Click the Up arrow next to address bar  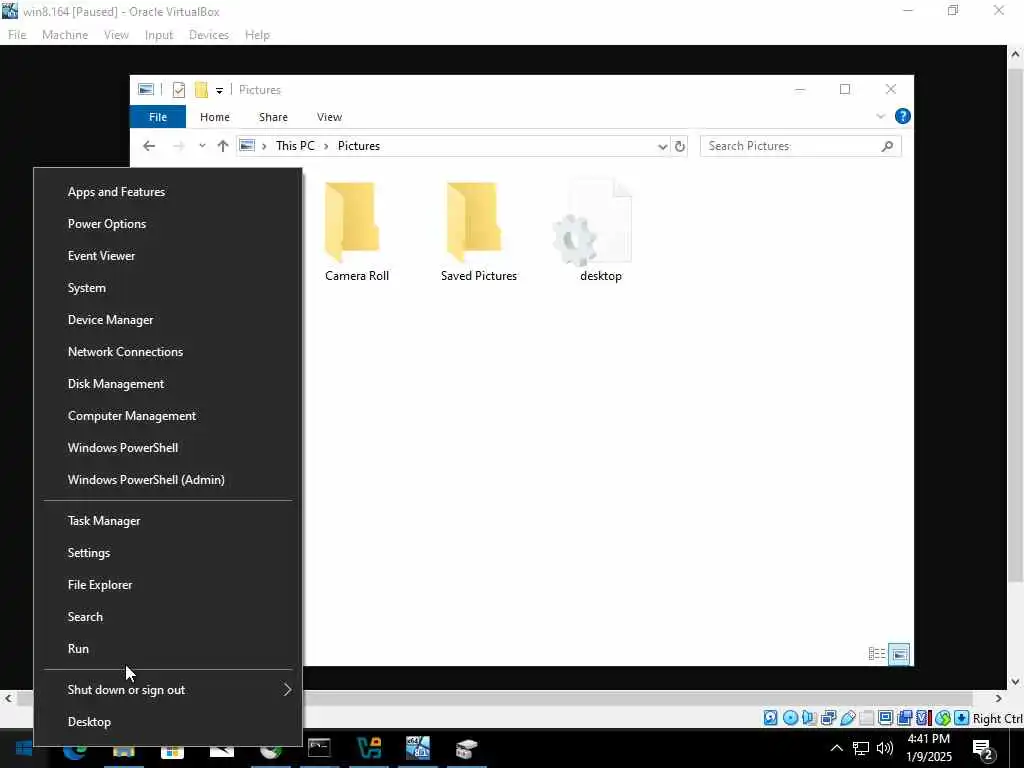[223, 146]
